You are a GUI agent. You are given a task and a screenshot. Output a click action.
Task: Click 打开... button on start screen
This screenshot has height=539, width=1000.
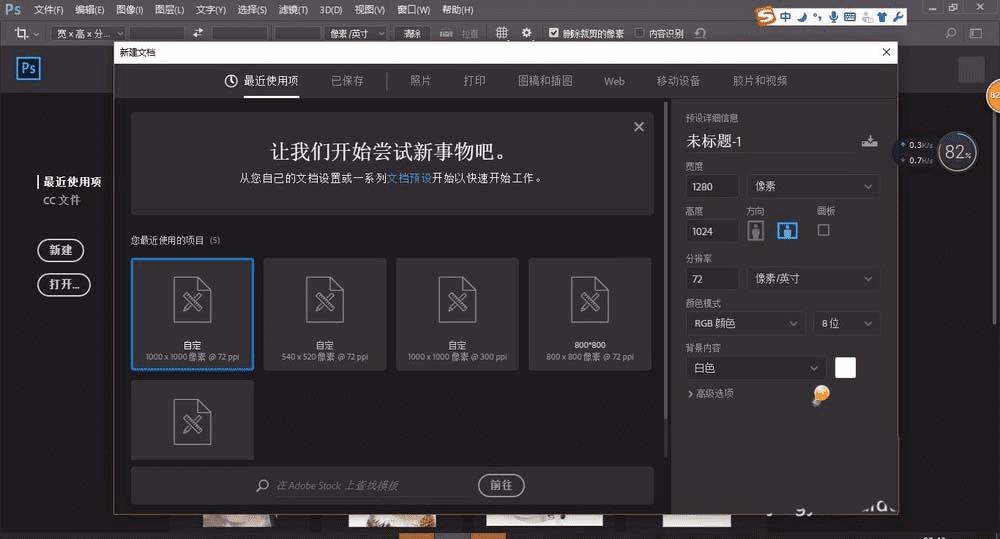click(x=64, y=284)
